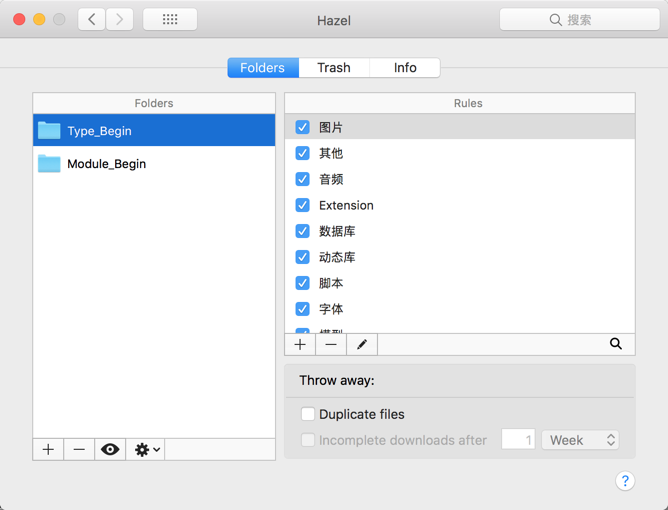The height and width of the screenshot is (510, 668).
Task: Go back with the left chevron
Action: tap(92, 19)
